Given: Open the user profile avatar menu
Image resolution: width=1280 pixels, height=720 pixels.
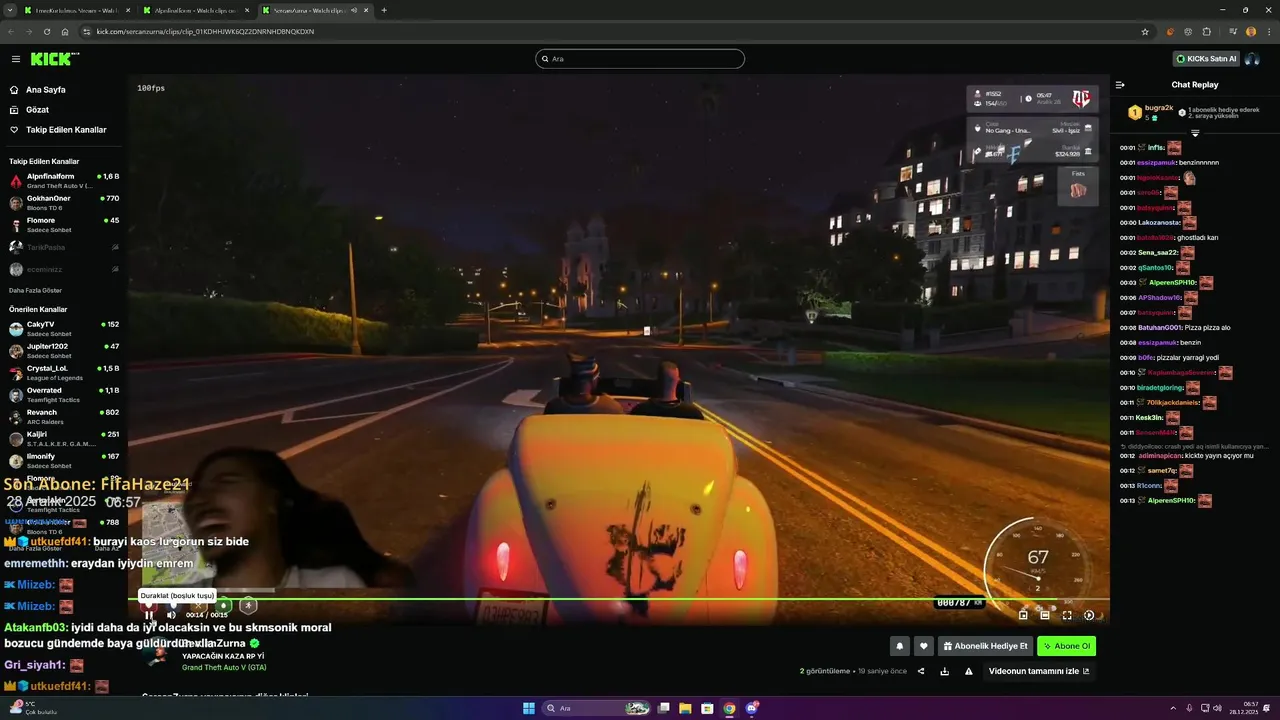Looking at the screenshot, I should tap(1251, 59).
